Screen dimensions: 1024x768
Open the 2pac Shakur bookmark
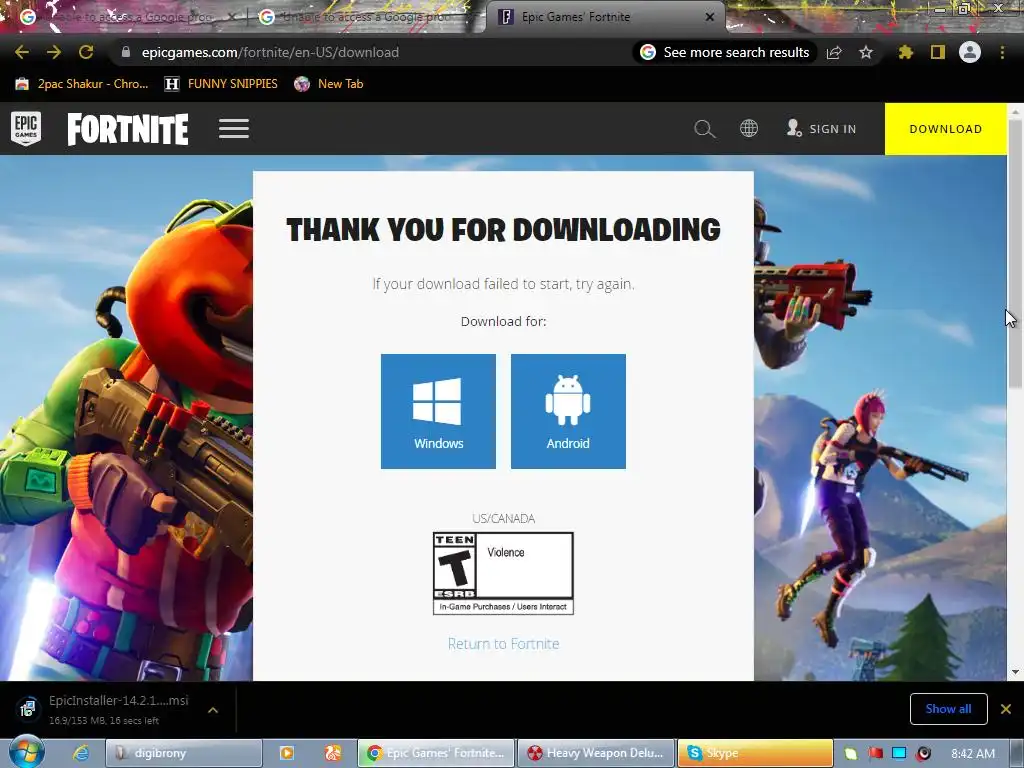(x=82, y=84)
